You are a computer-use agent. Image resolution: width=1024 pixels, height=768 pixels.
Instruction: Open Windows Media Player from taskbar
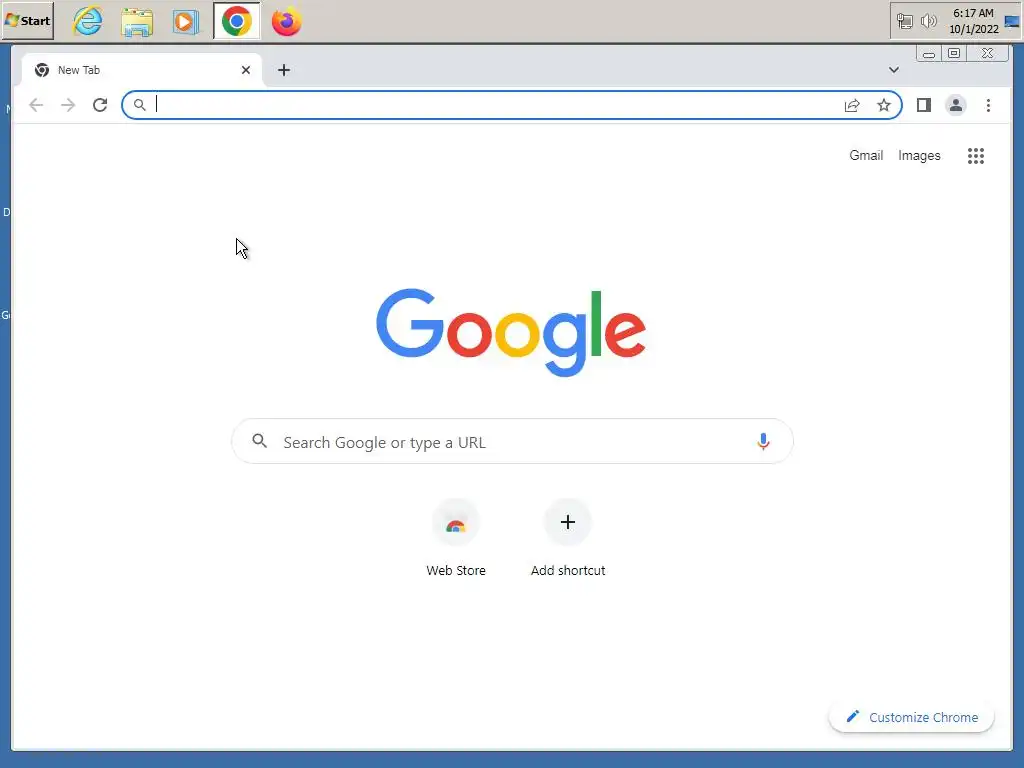tap(186, 22)
